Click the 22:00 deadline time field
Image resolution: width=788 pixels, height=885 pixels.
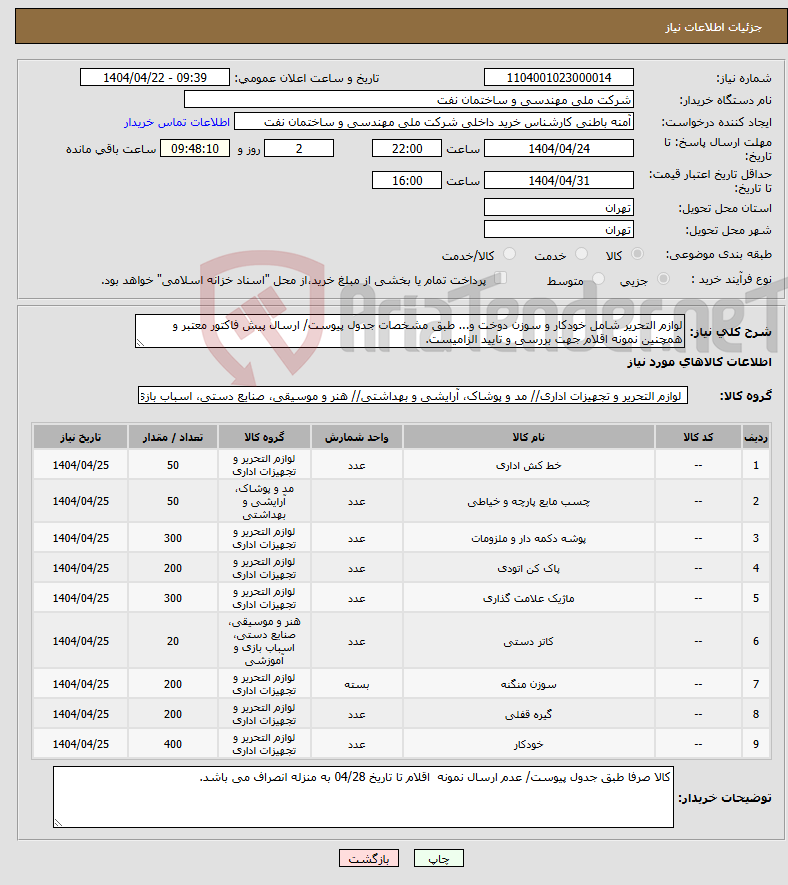click(406, 148)
